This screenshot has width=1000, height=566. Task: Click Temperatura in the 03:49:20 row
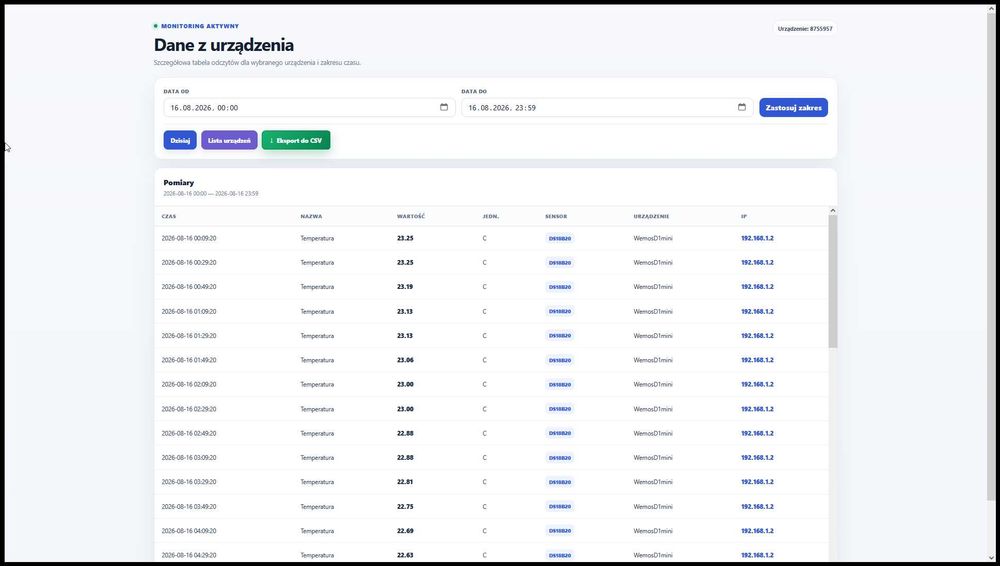point(317,507)
